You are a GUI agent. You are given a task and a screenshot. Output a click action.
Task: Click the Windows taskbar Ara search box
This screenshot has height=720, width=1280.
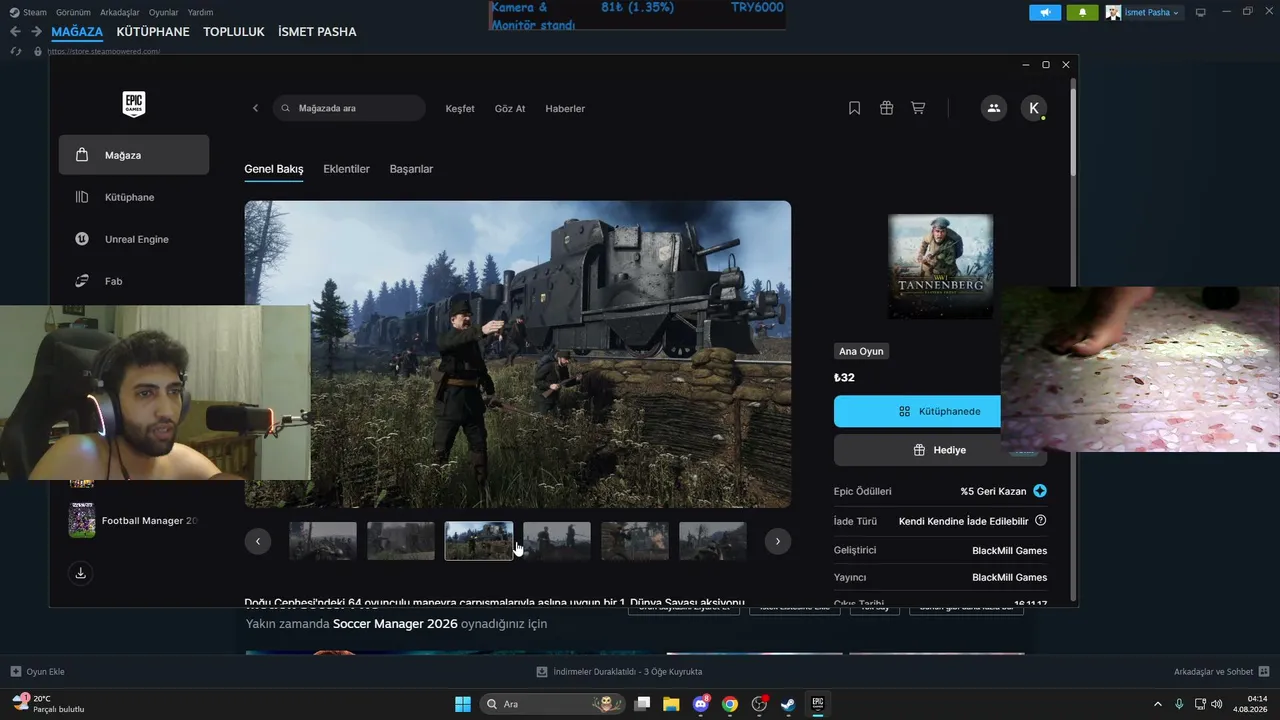(x=551, y=704)
